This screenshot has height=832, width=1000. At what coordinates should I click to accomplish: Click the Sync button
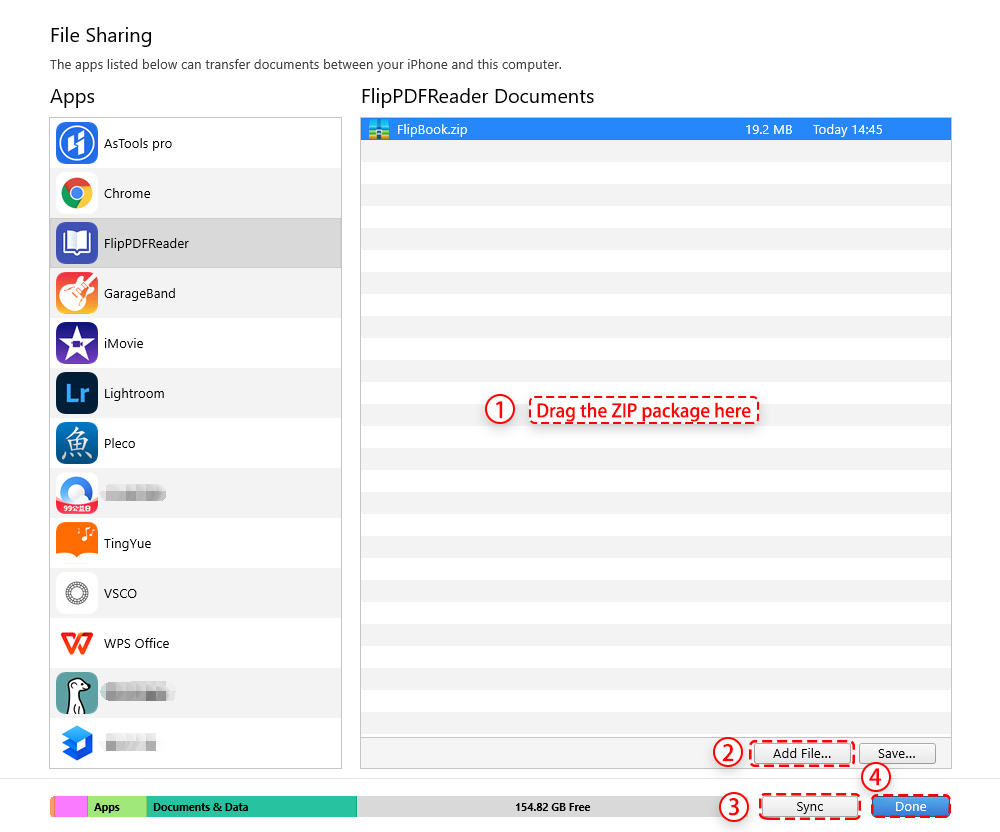(x=809, y=806)
